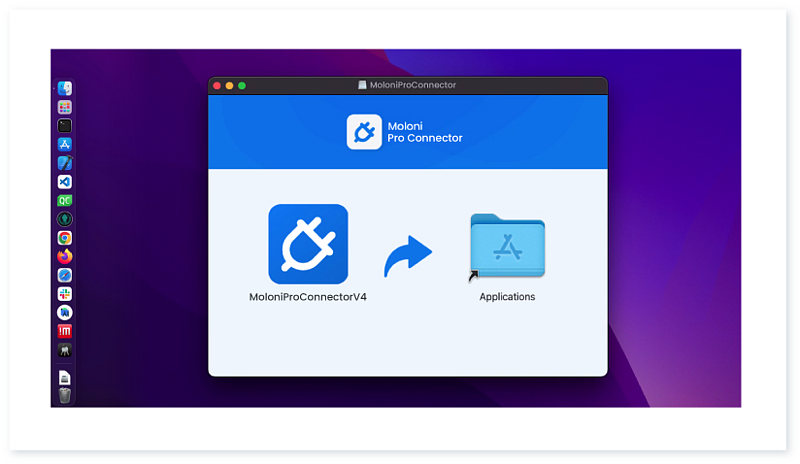Open Safari from the dock
Image resolution: width=800 pixels, height=464 pixels.
[x=65, y=276]
